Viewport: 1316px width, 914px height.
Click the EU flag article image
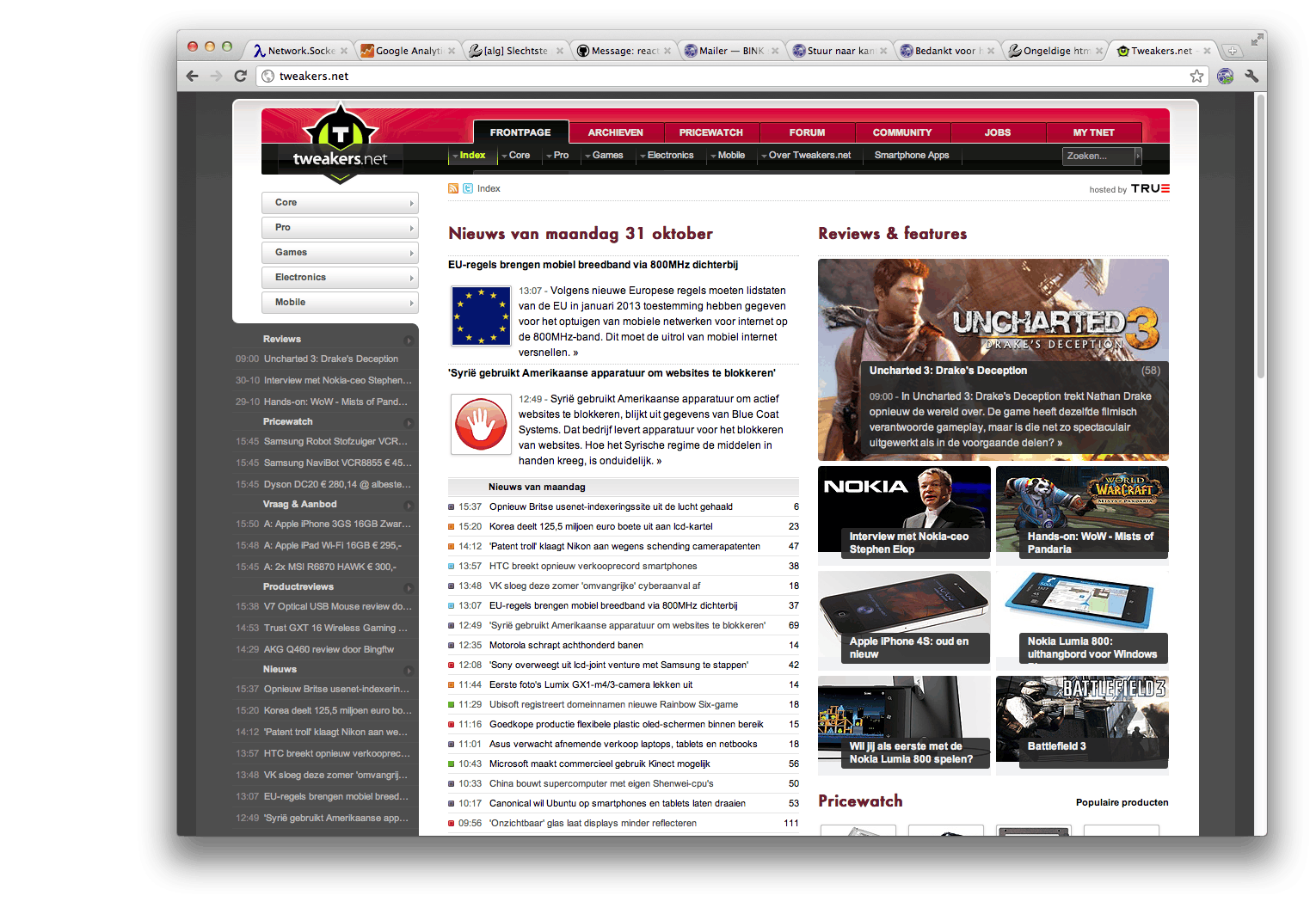tap(481, 316)
